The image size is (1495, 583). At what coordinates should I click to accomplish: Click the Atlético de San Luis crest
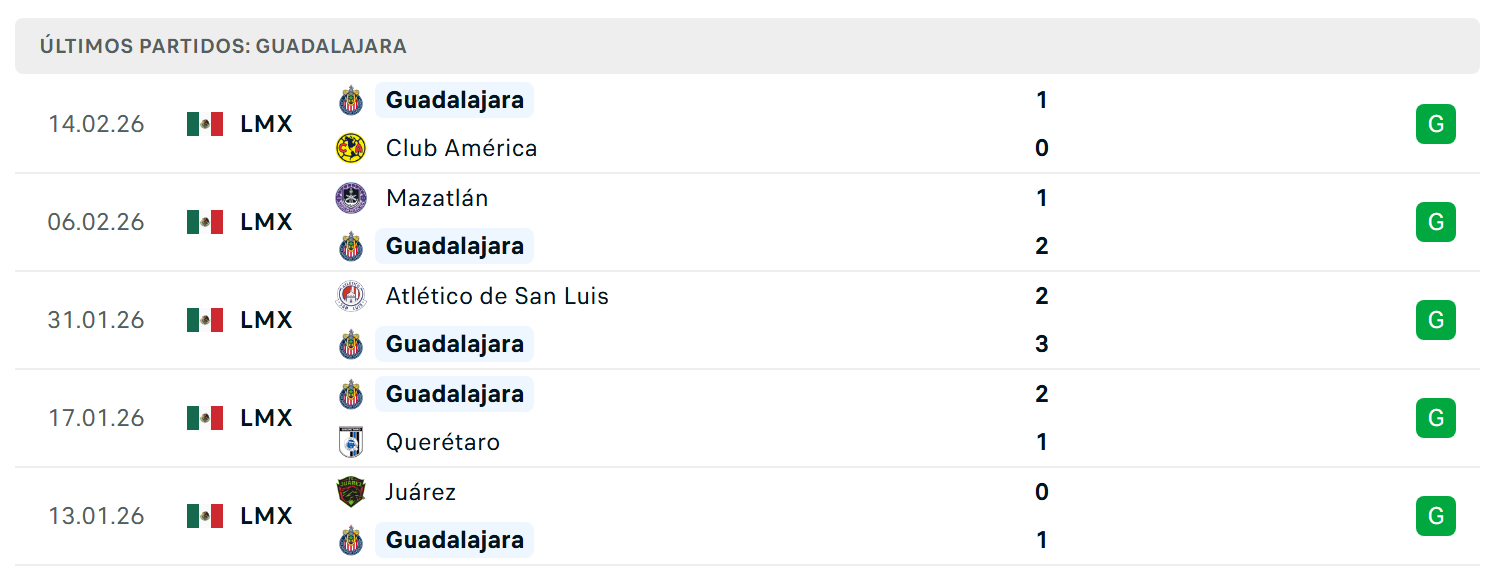click(351, 296)
